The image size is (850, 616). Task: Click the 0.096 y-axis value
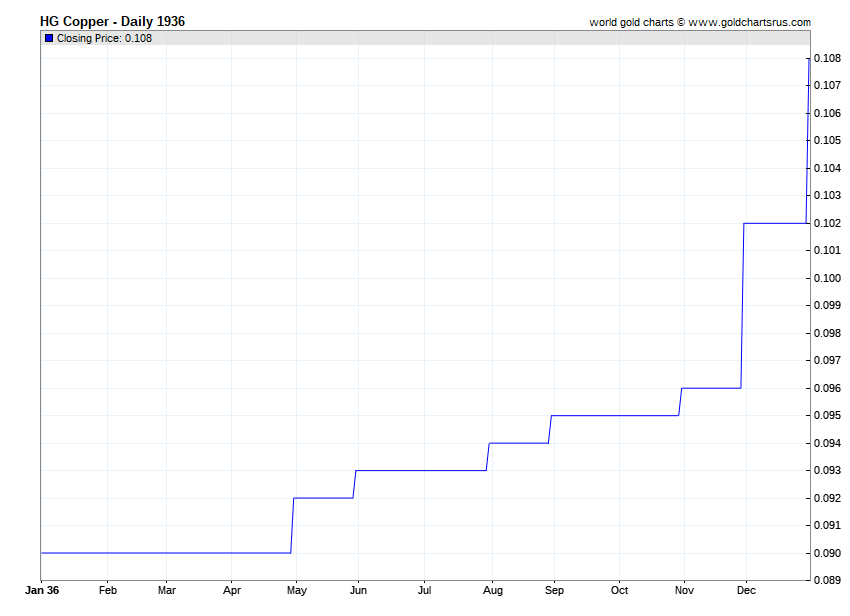click(827, 388)
